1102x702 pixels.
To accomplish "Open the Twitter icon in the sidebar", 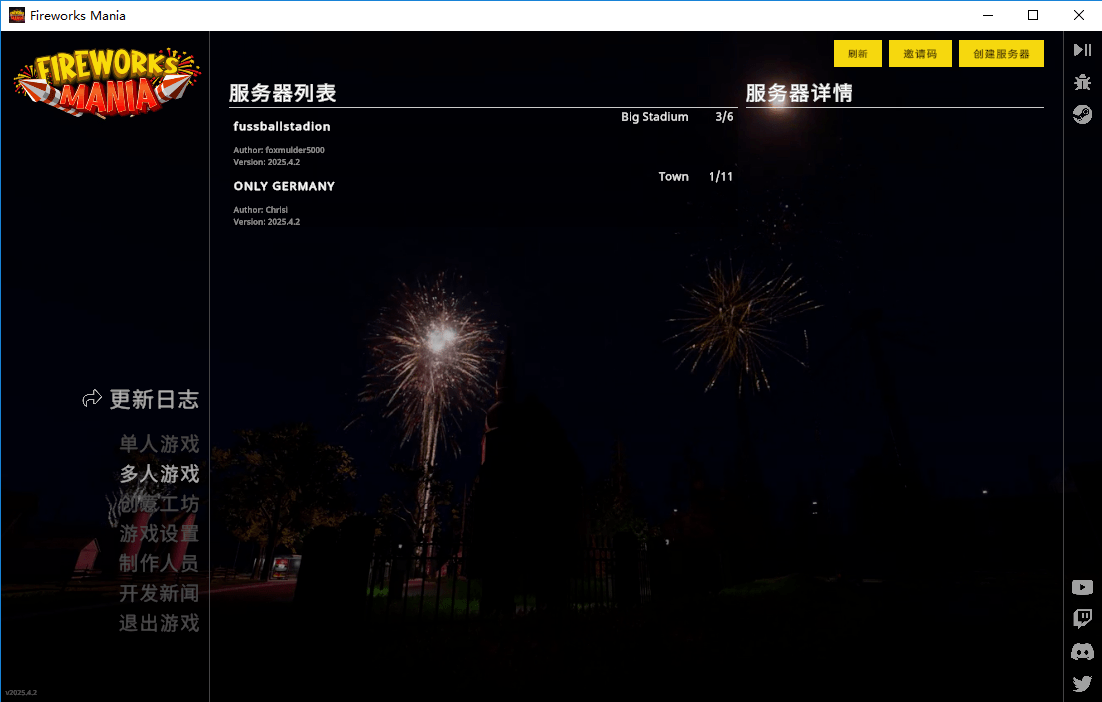I will [1081, 683].
